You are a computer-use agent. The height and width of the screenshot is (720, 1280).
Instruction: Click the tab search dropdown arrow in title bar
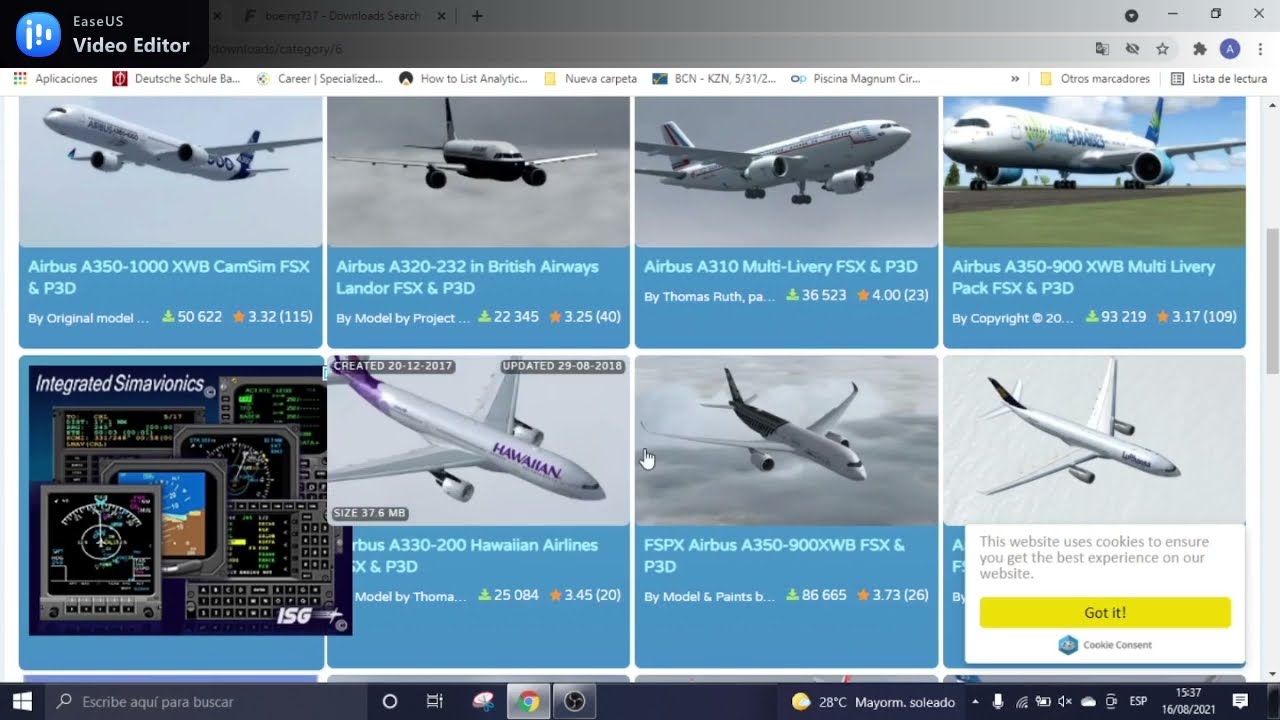tap(1131, 15)
